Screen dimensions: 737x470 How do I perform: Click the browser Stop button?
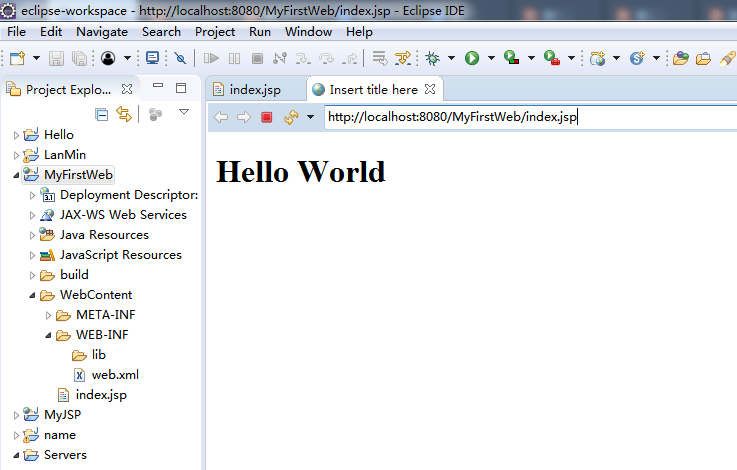pyautogui.click(x=267, y=117)
